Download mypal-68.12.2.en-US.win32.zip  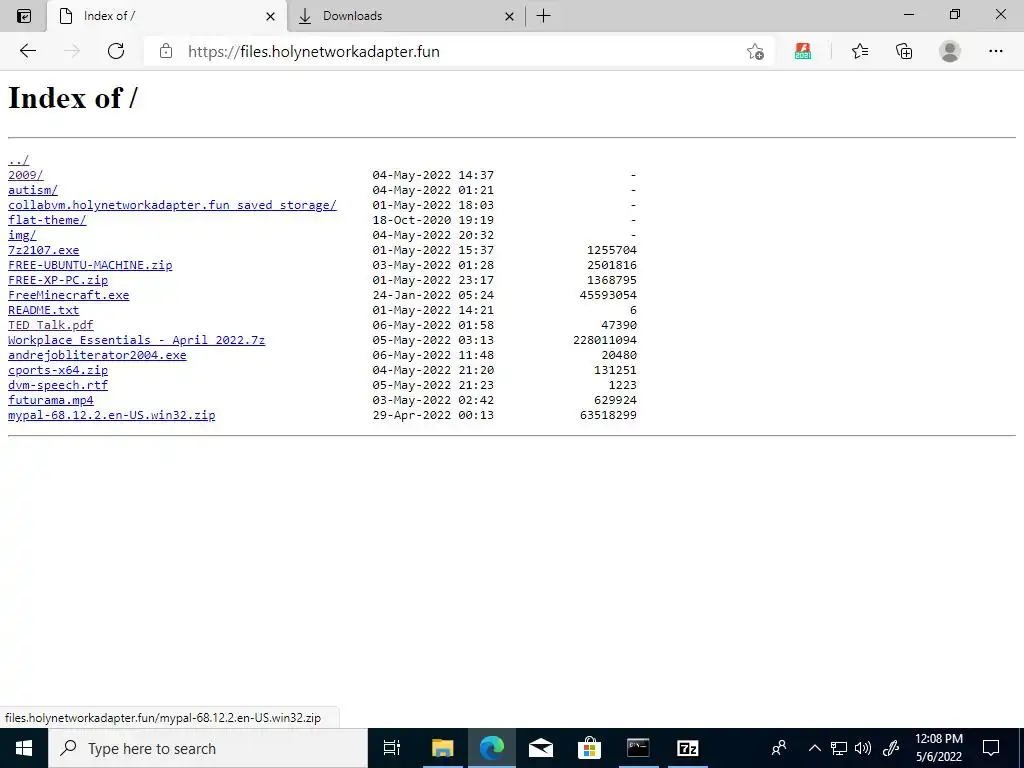pos(112,415)
